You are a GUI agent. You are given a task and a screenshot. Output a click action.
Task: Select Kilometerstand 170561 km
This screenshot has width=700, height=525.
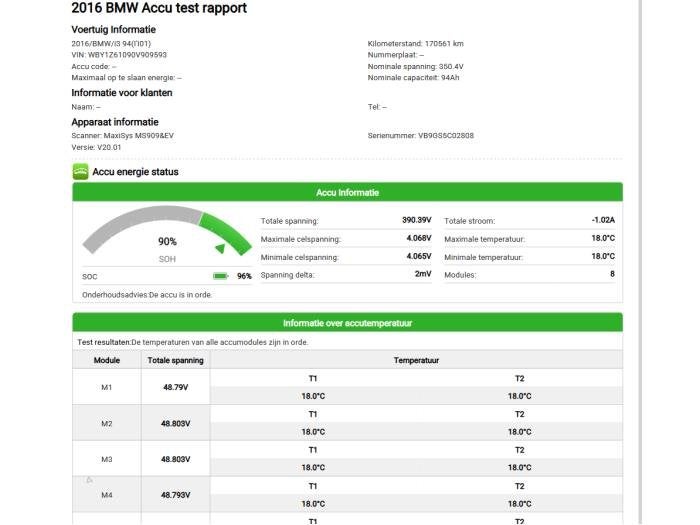[x=416, y=43]
